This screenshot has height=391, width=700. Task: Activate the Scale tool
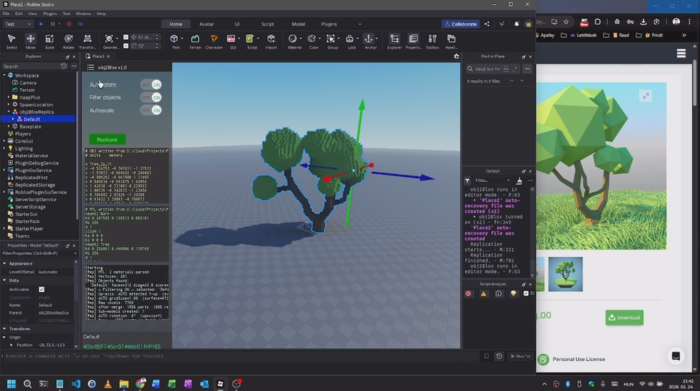50,41
